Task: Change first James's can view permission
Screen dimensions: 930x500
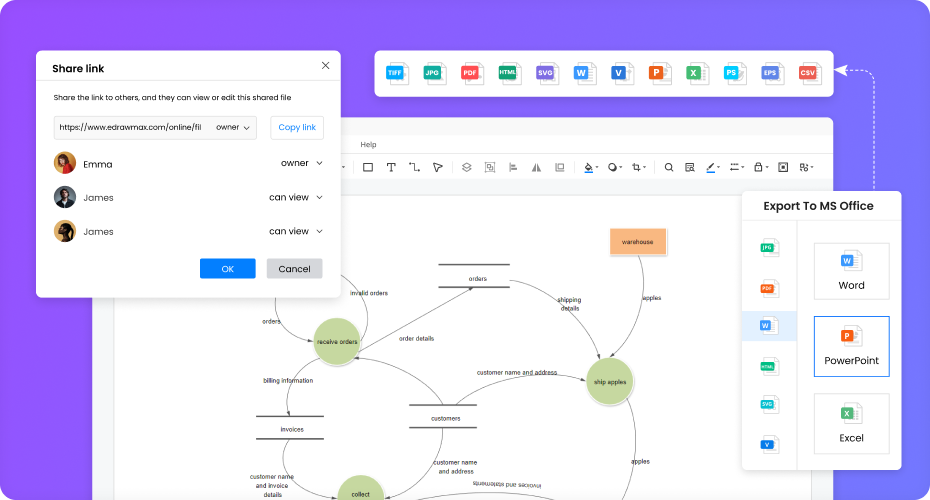Action: pos(295,197)
